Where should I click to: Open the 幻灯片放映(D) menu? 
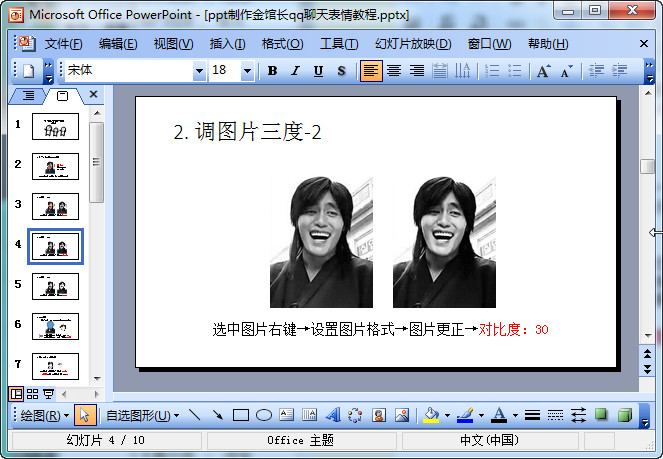click(413, 44)
